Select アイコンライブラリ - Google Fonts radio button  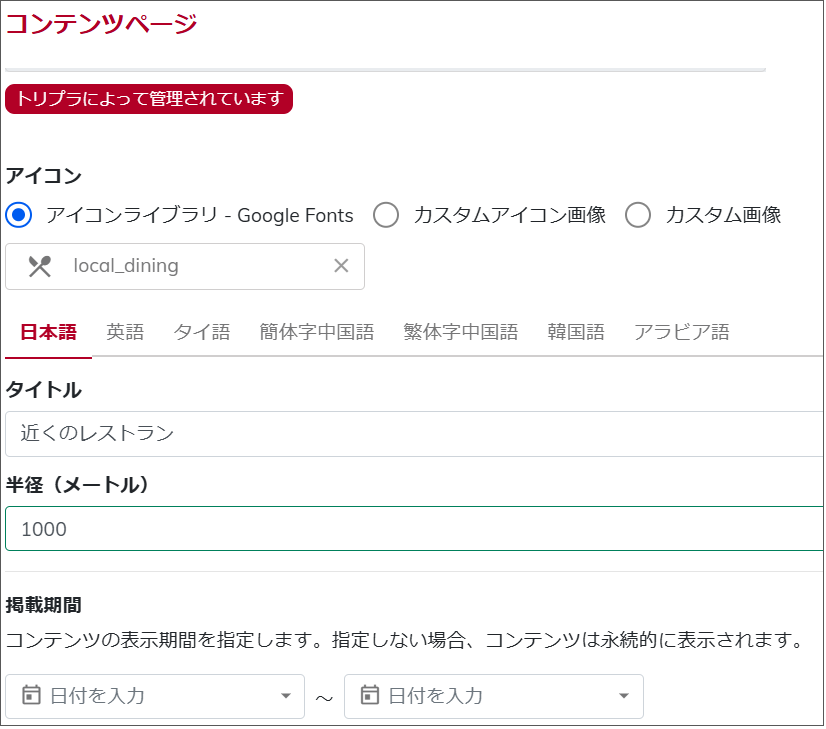(x=19, y=215)
